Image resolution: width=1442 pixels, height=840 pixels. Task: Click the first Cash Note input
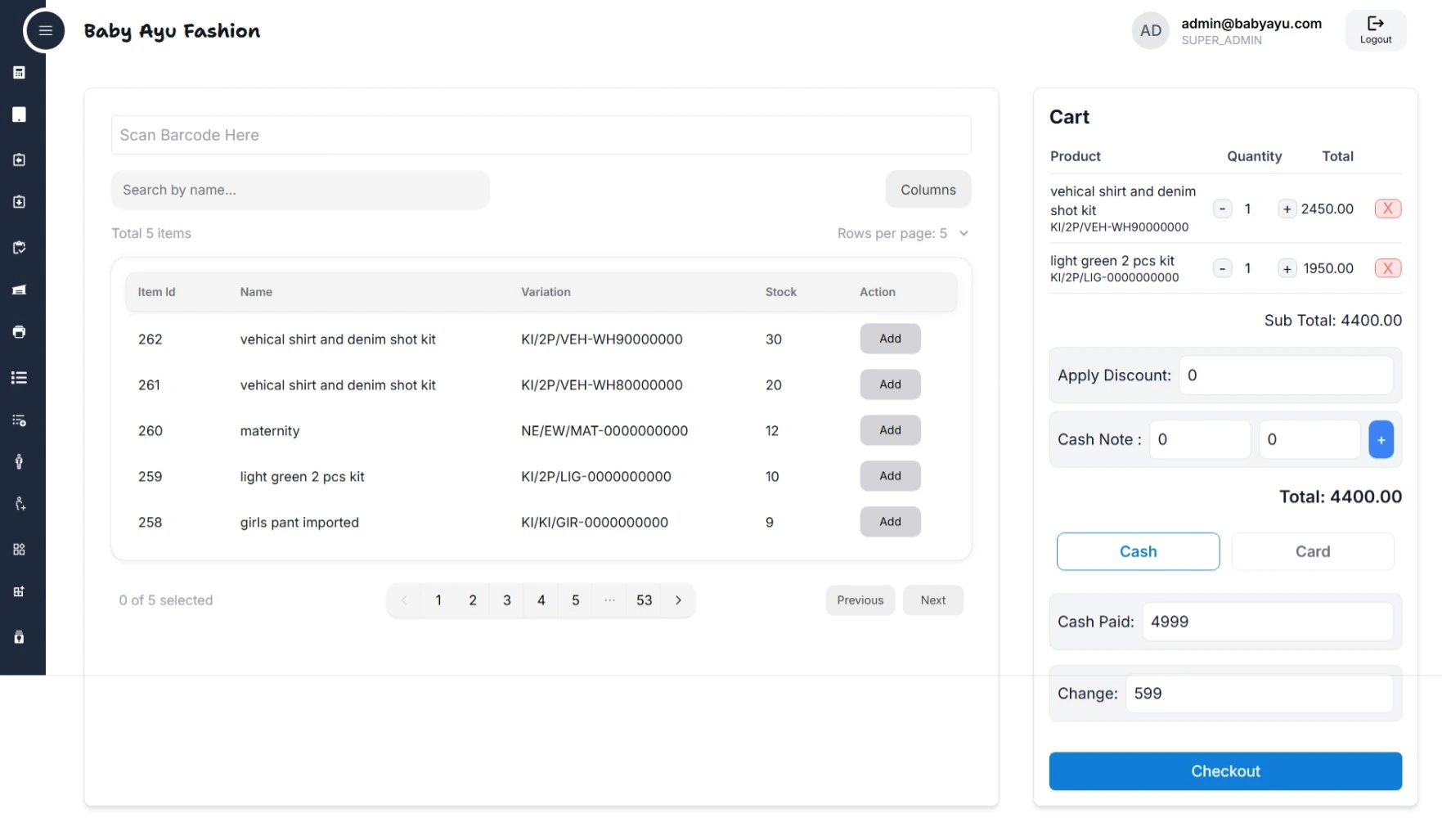(x=1200, y=439)
